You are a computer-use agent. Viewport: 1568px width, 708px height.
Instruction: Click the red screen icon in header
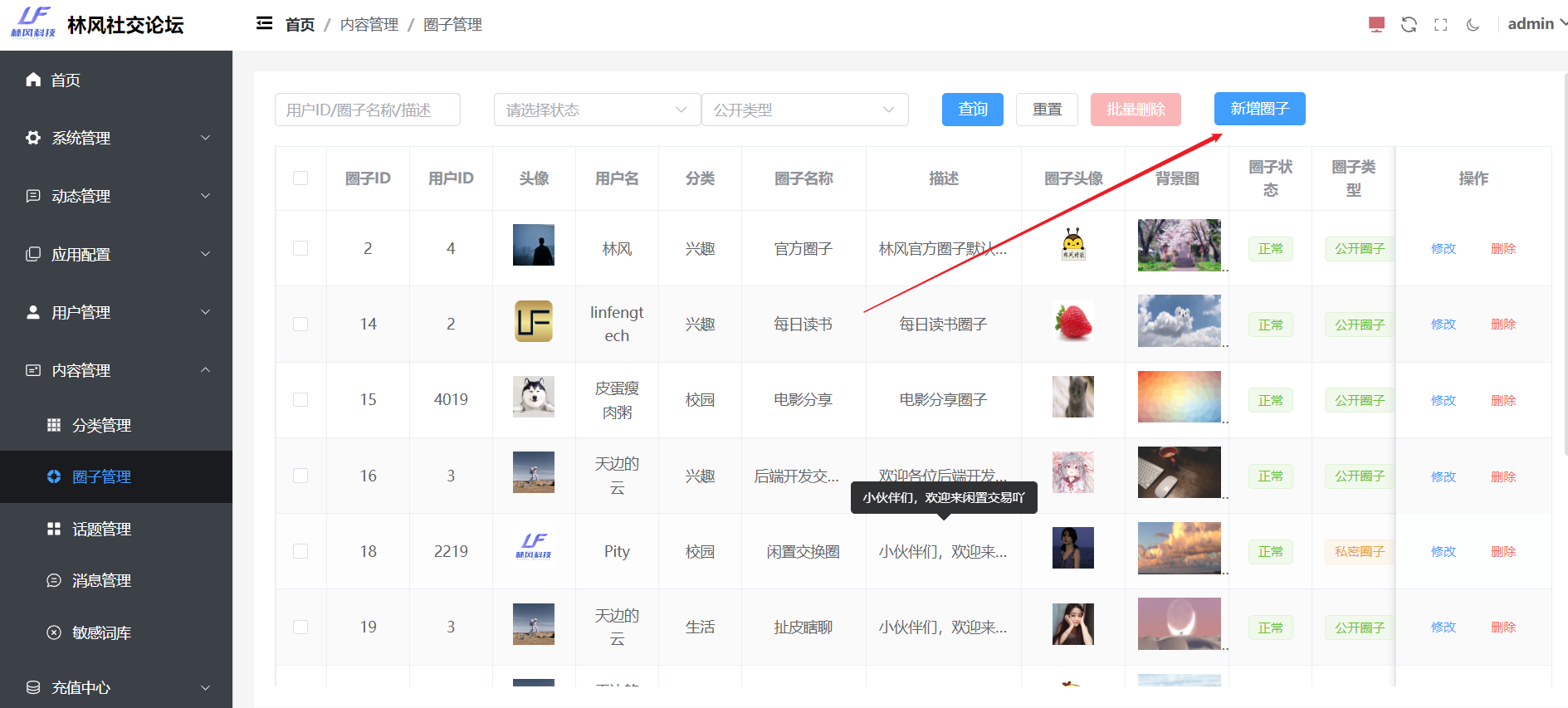pos(1376,24)
